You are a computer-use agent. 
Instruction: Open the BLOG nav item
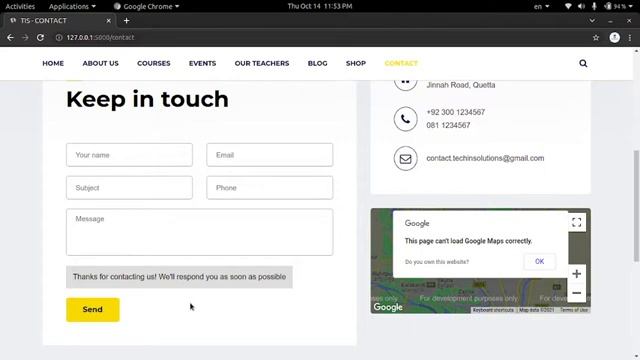tap(318, 63)
